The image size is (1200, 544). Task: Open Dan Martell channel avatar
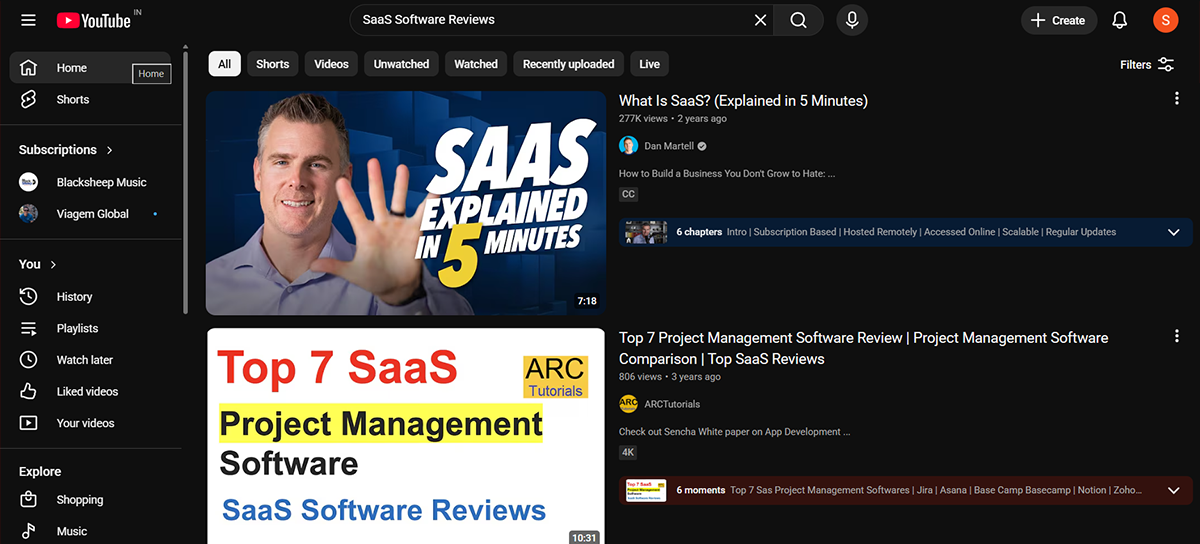click(x=628, y=146)
